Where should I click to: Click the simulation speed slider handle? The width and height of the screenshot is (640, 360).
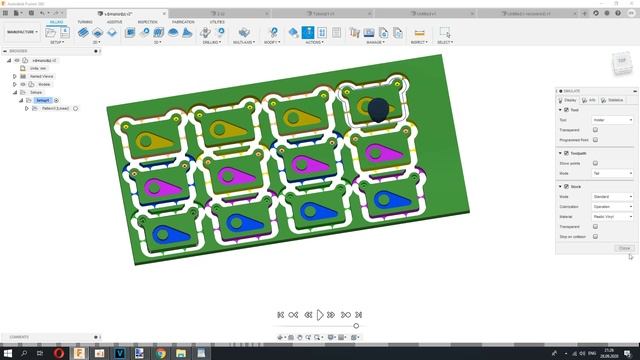click(x=356, y=326)
